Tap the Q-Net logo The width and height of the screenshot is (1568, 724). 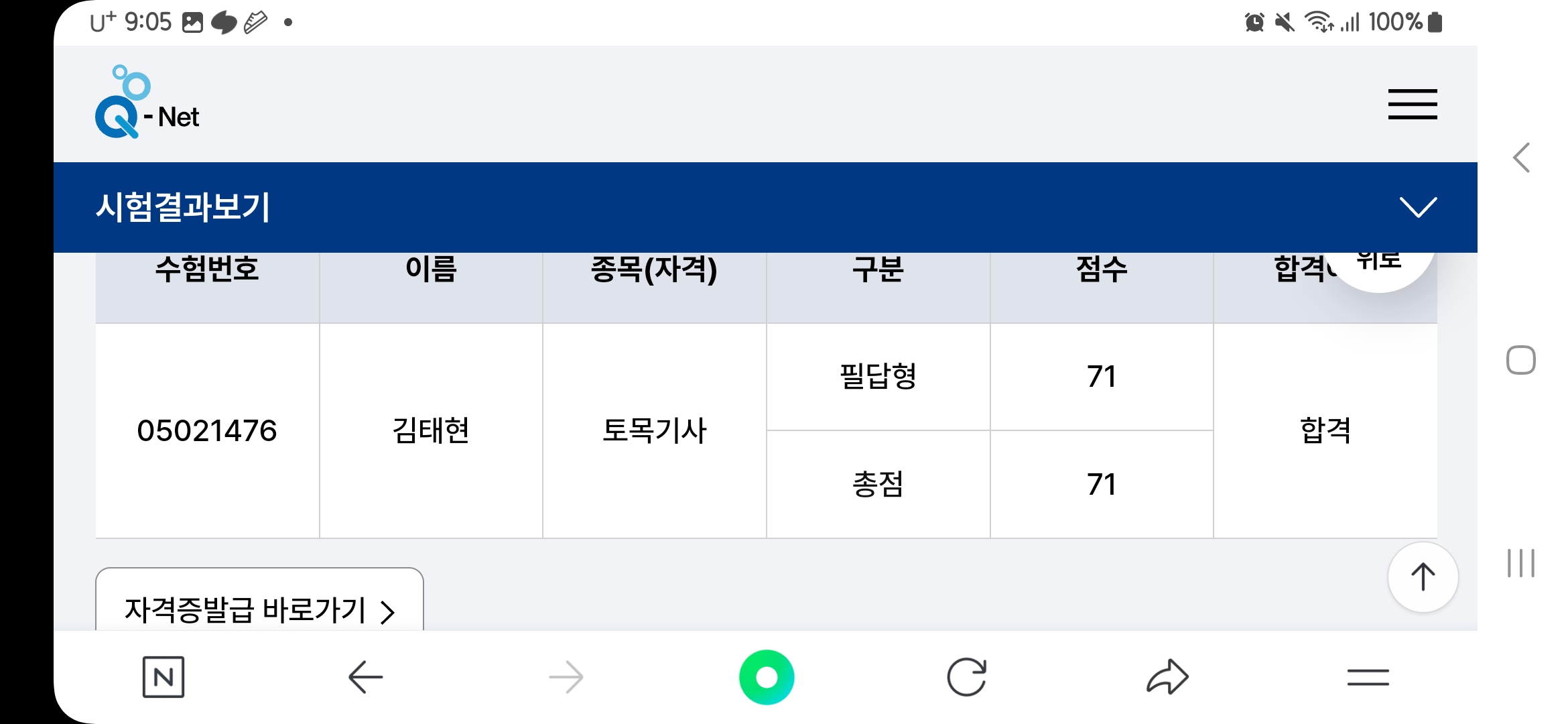[x=147, y=104]
